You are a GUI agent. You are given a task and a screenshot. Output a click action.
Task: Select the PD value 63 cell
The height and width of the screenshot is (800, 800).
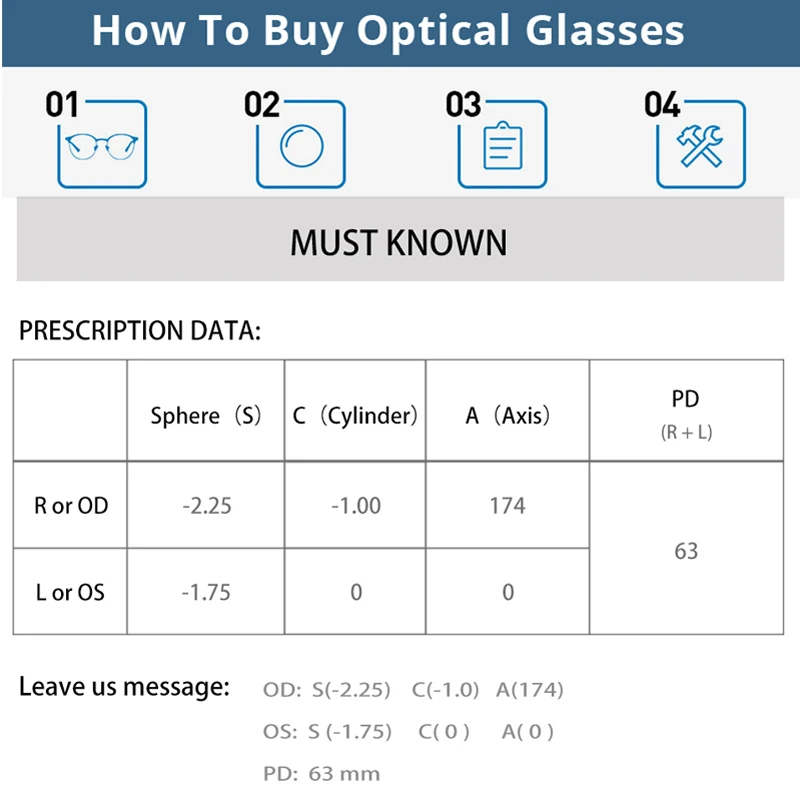[x=686, y=551]
